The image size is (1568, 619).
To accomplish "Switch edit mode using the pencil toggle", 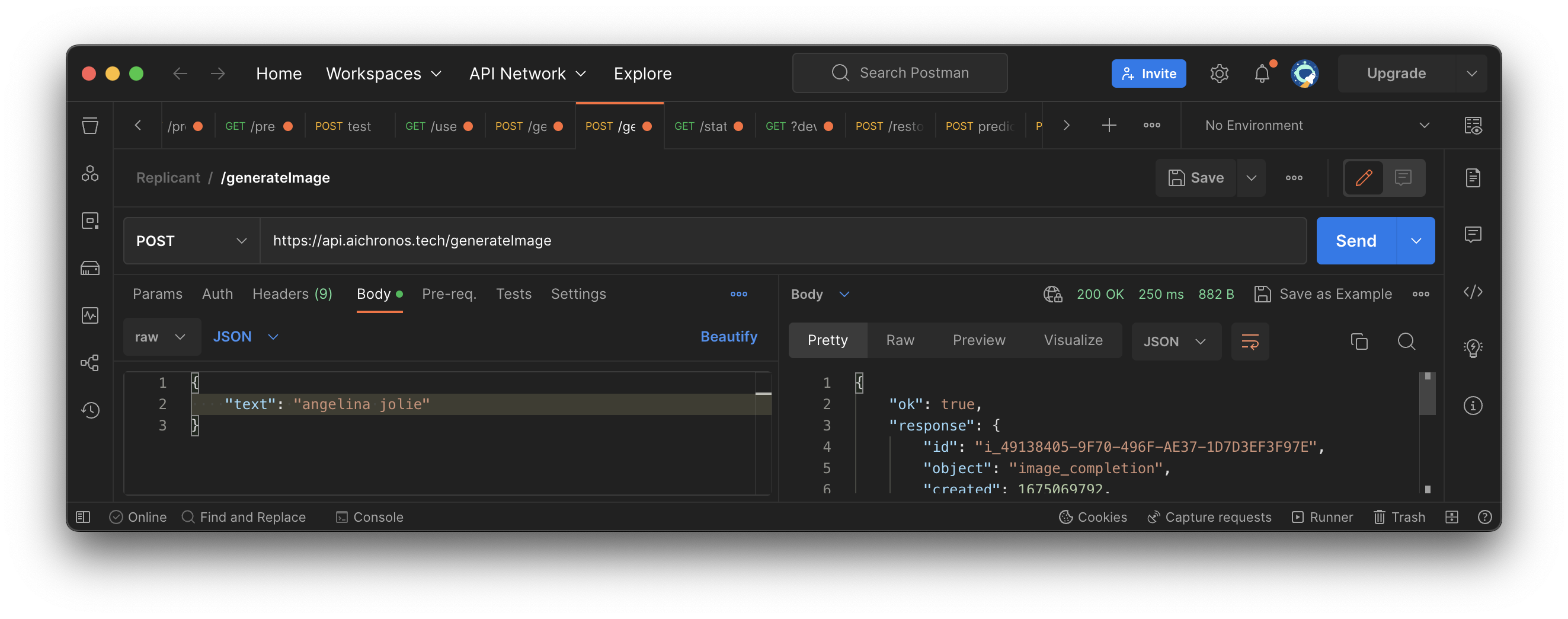I will pyautogui.click(x=1364, y=178).
